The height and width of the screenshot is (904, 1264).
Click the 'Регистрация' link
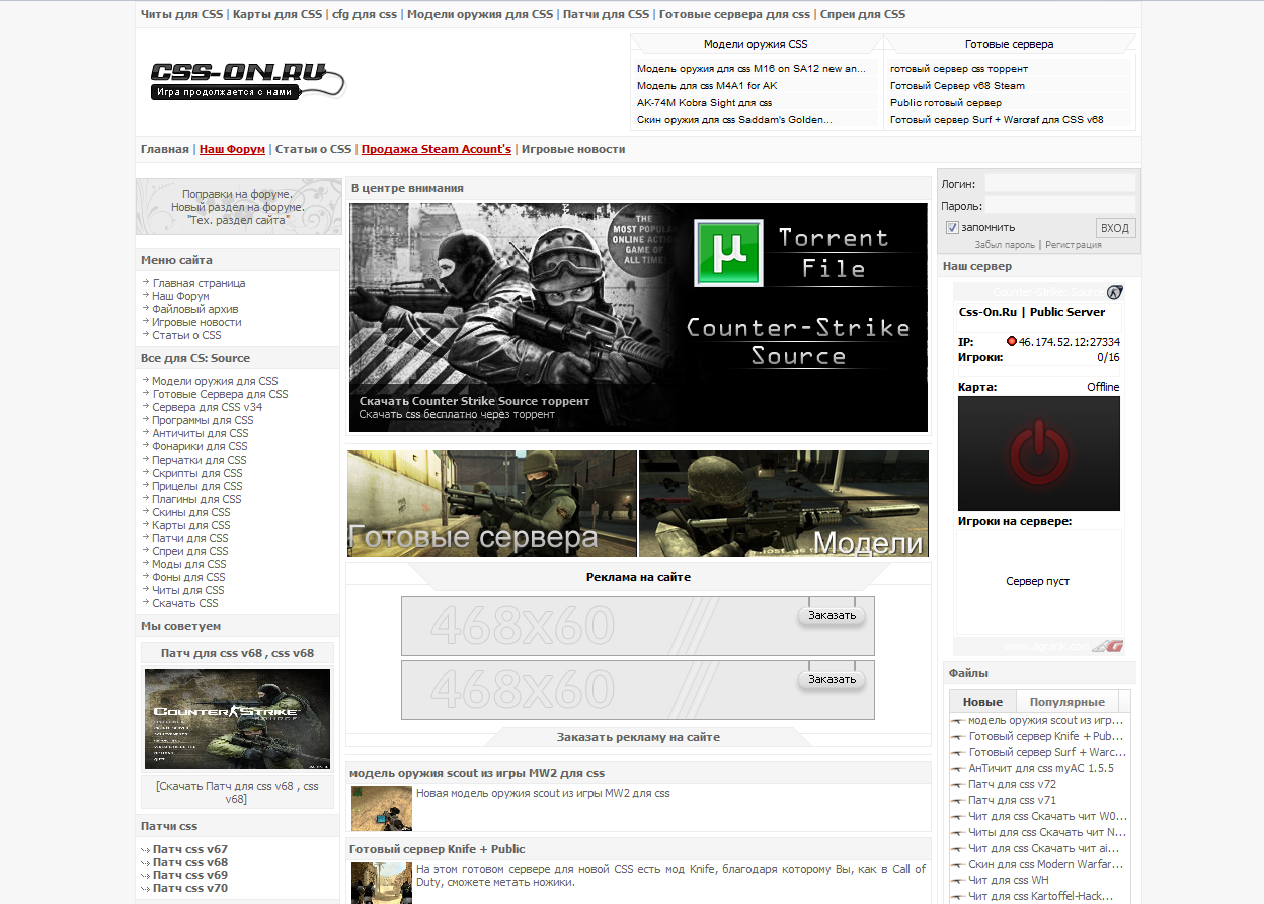coord(1073,244)
